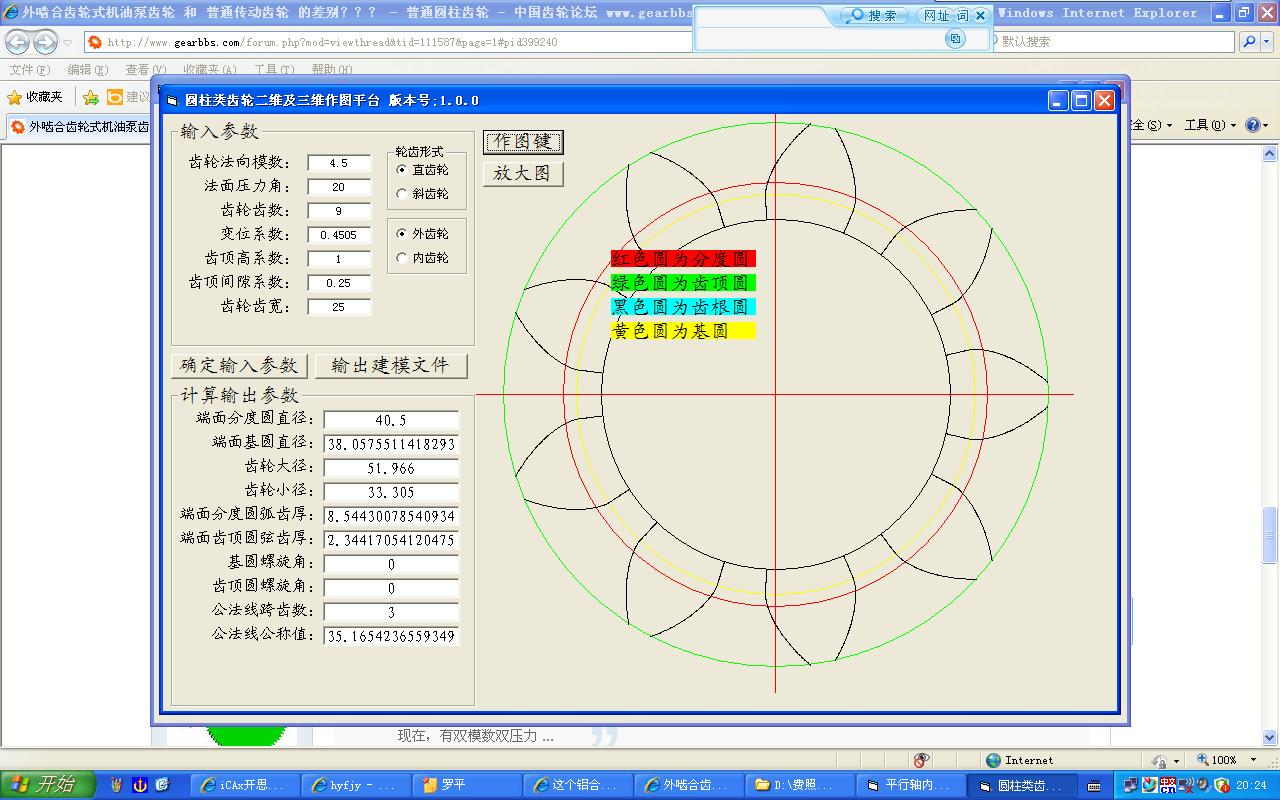Click the 端面基圆直径 output field
This screenshot has height=800, width=1280.
coord(391,444)
